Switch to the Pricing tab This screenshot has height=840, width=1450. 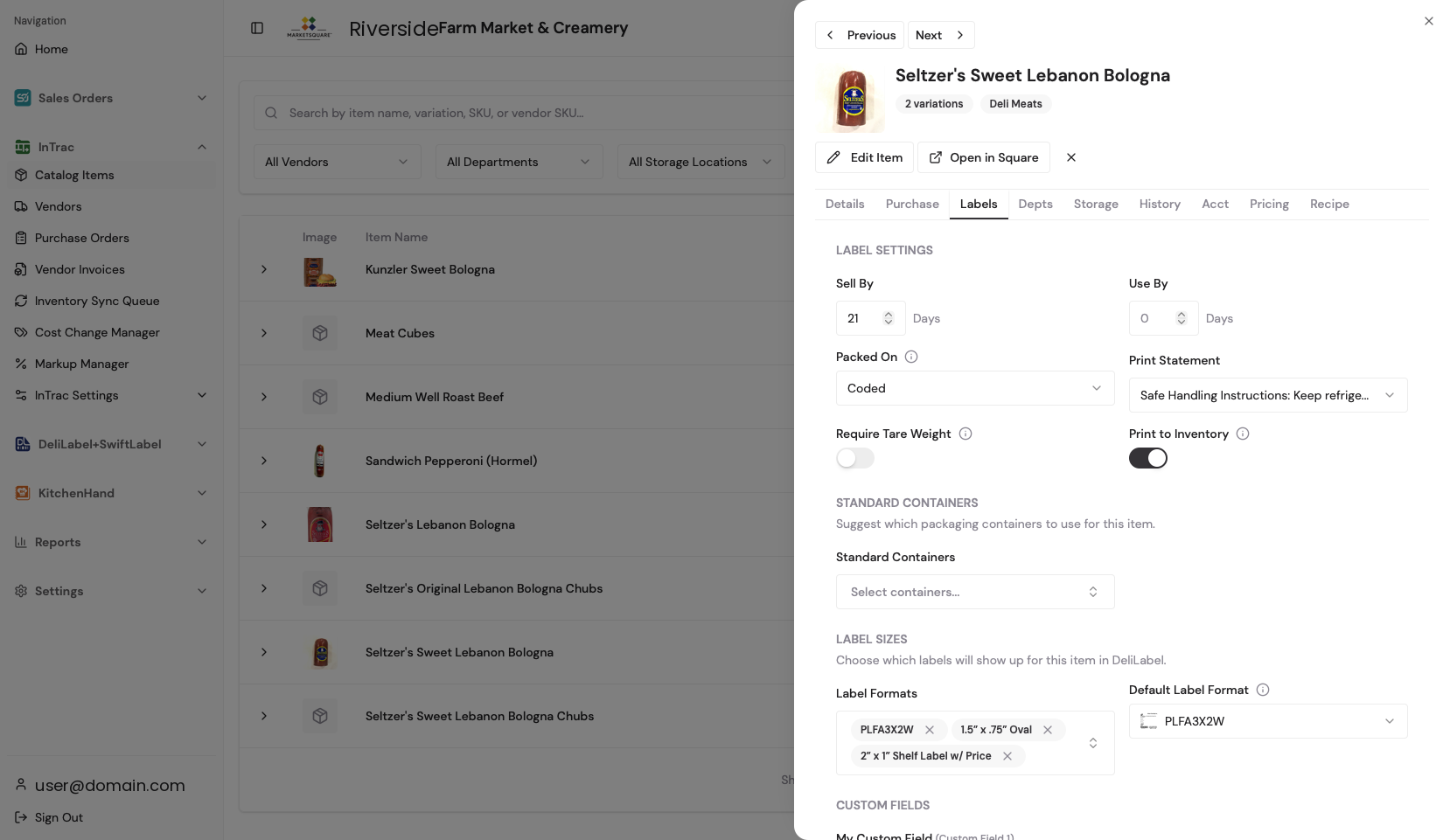(1269, 204)
